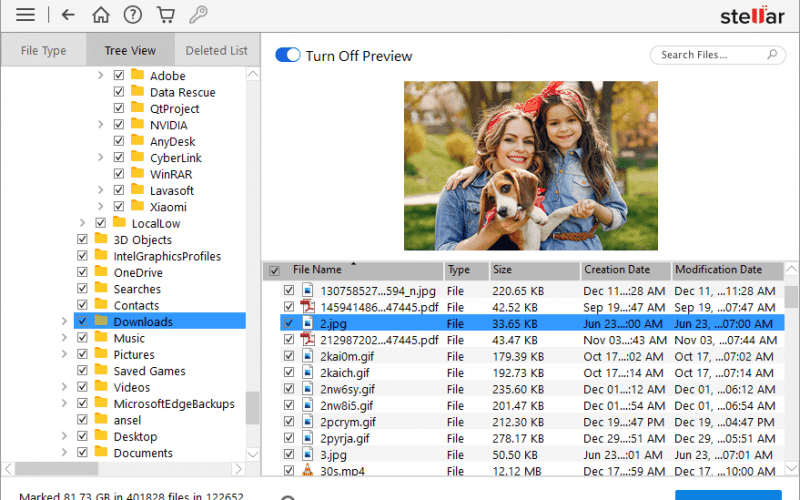This screenshot has height=500, width=800.
Task: Turn off the preview toggle switch
Action: pos(288,56)
